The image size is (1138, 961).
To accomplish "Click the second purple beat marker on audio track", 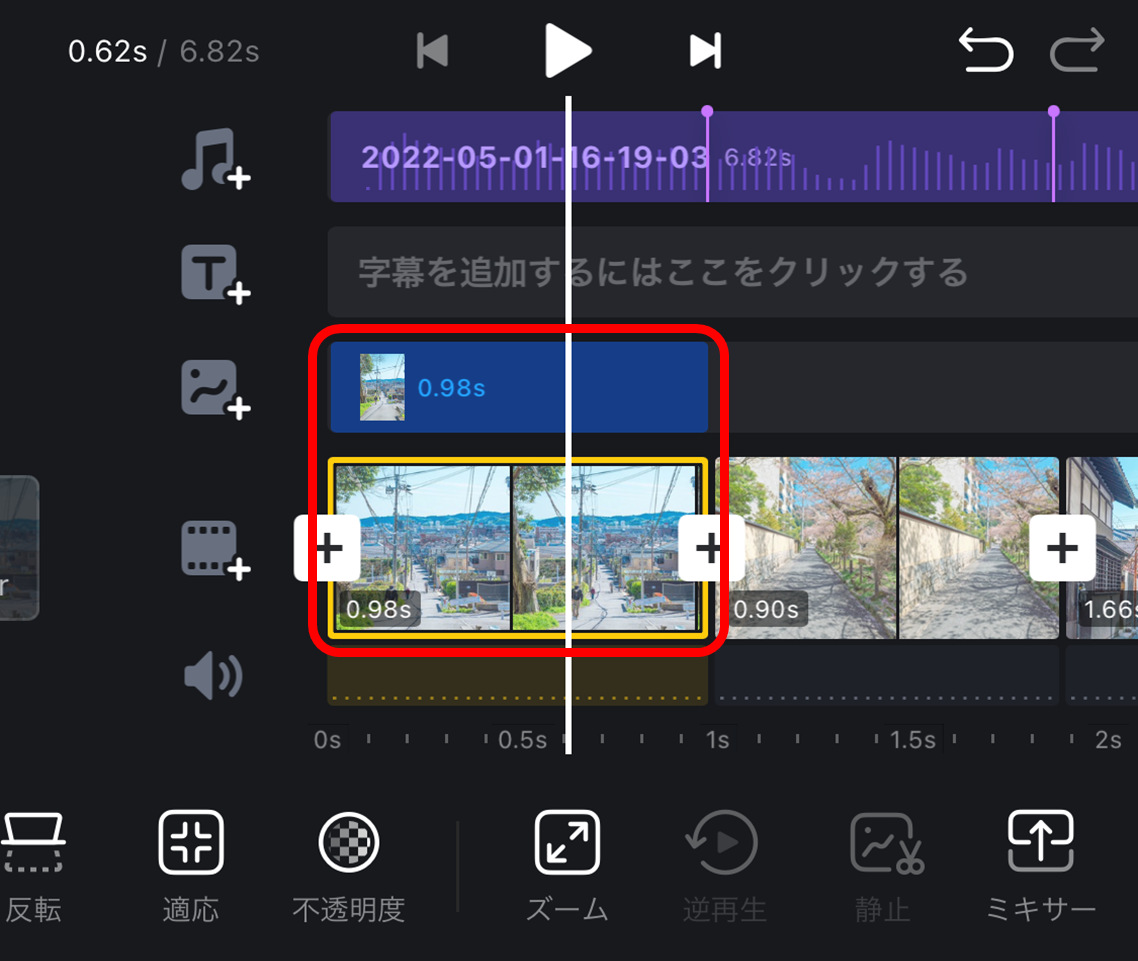I will click(x=1054, y=112).
